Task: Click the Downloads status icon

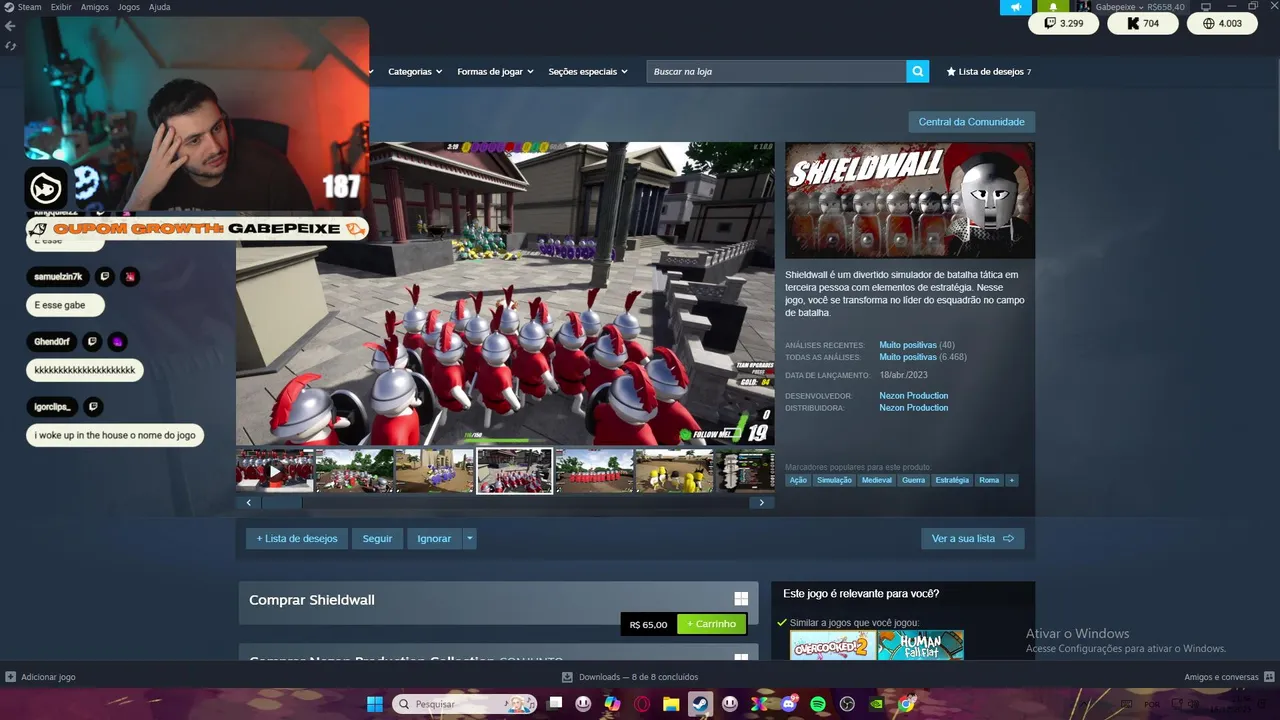Action: point(567,677)
